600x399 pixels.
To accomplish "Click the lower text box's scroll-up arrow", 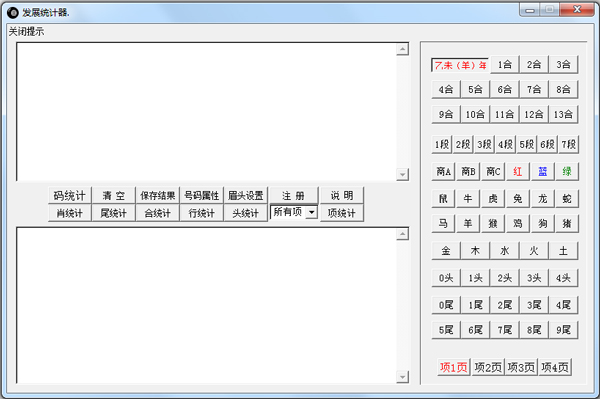I will 402,234.
